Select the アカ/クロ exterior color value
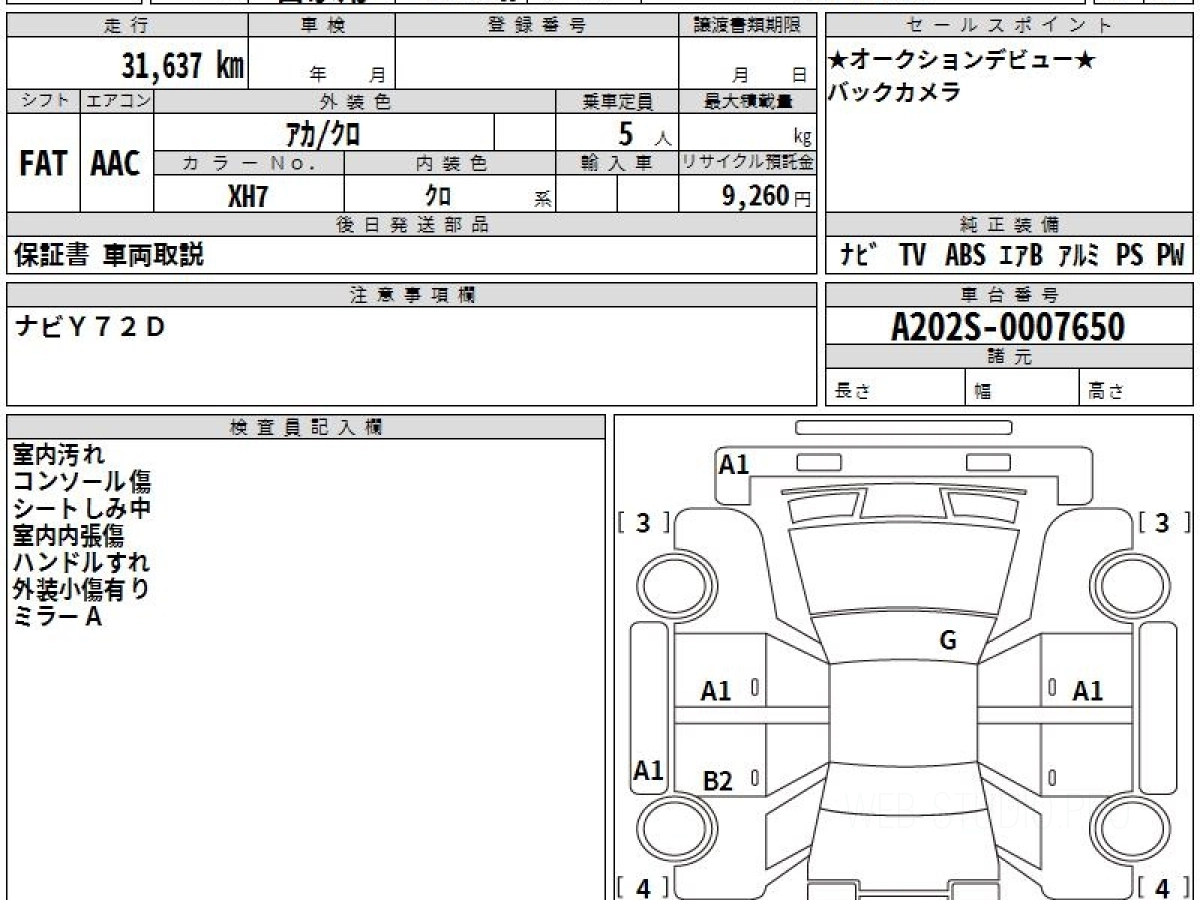1200x900 pixels. [x=323, y=133]
